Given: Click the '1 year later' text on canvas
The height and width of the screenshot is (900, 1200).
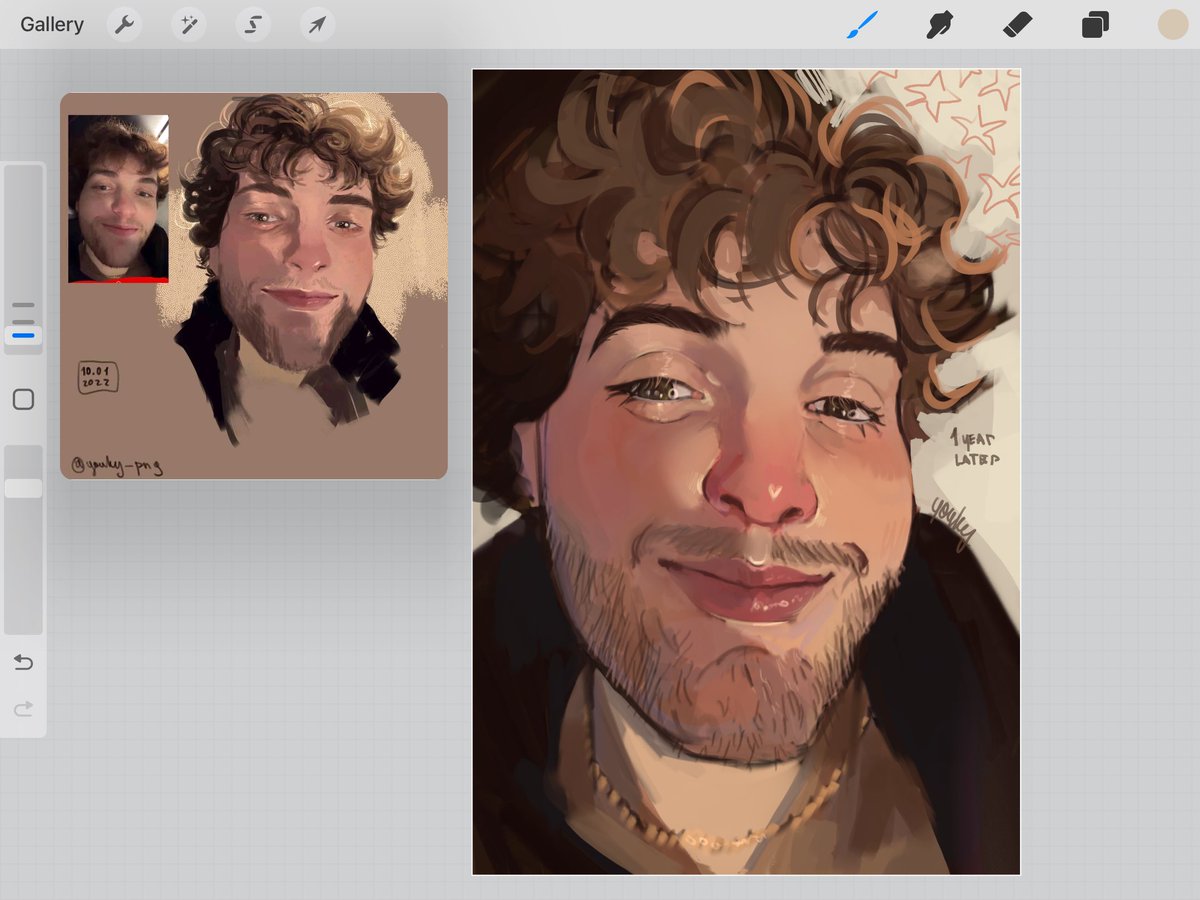Looking at the screenshot, I should pyautogui.click(x=975, y=449).
